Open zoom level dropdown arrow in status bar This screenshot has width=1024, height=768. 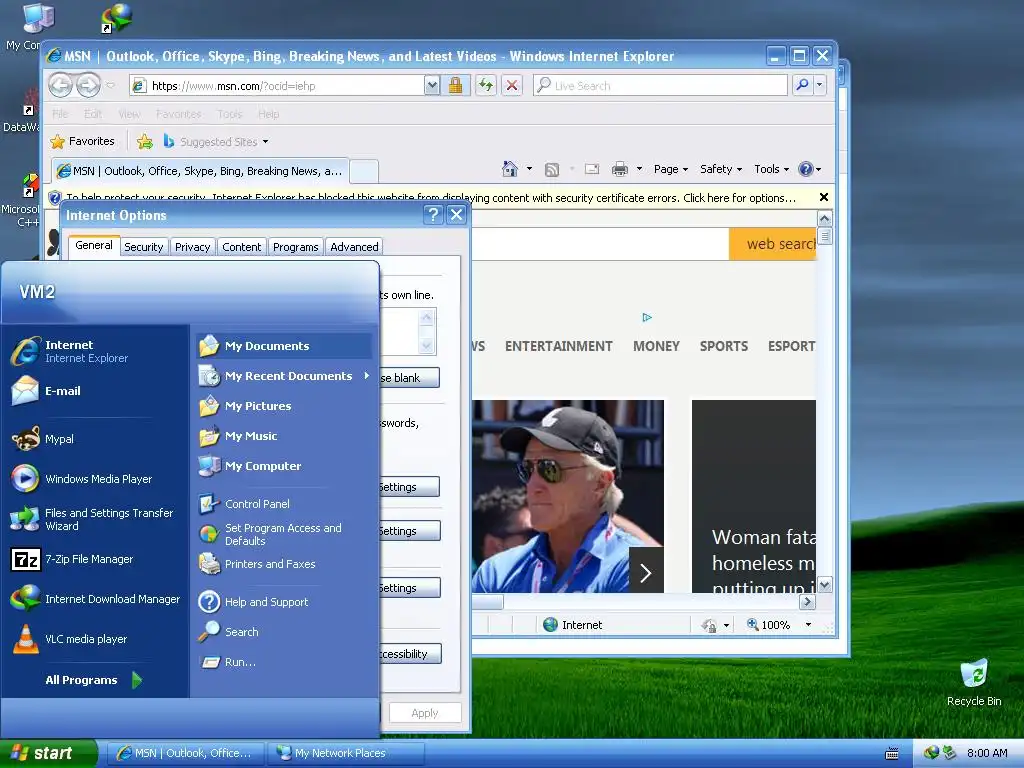click(808, 625)
